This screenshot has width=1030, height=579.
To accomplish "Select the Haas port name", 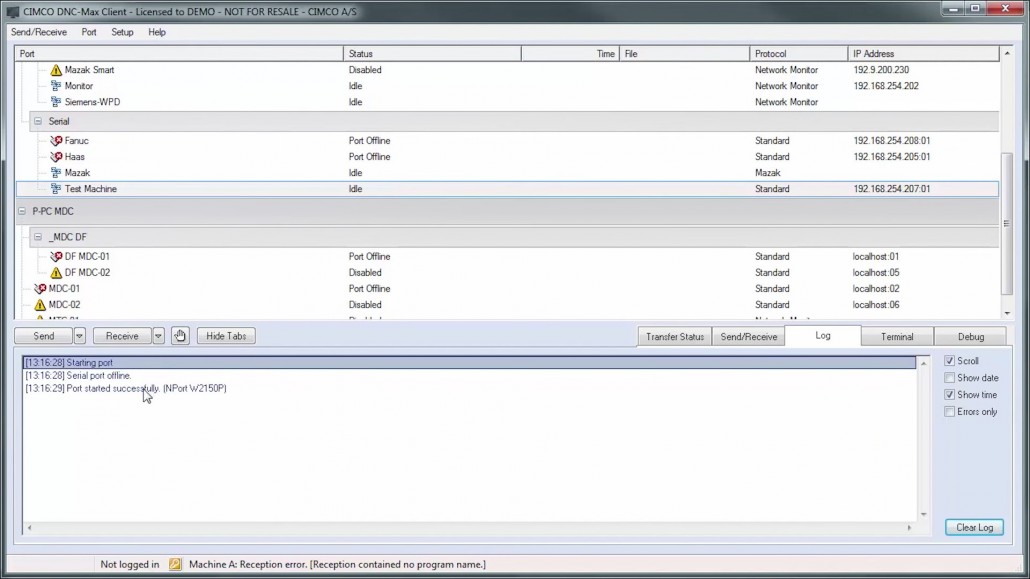I will [74, 156].
